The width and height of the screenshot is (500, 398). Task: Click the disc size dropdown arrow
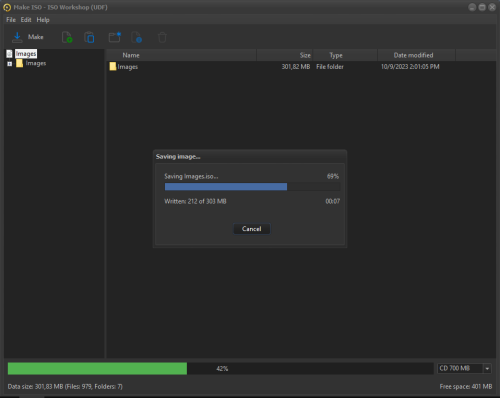coord(487,369)
